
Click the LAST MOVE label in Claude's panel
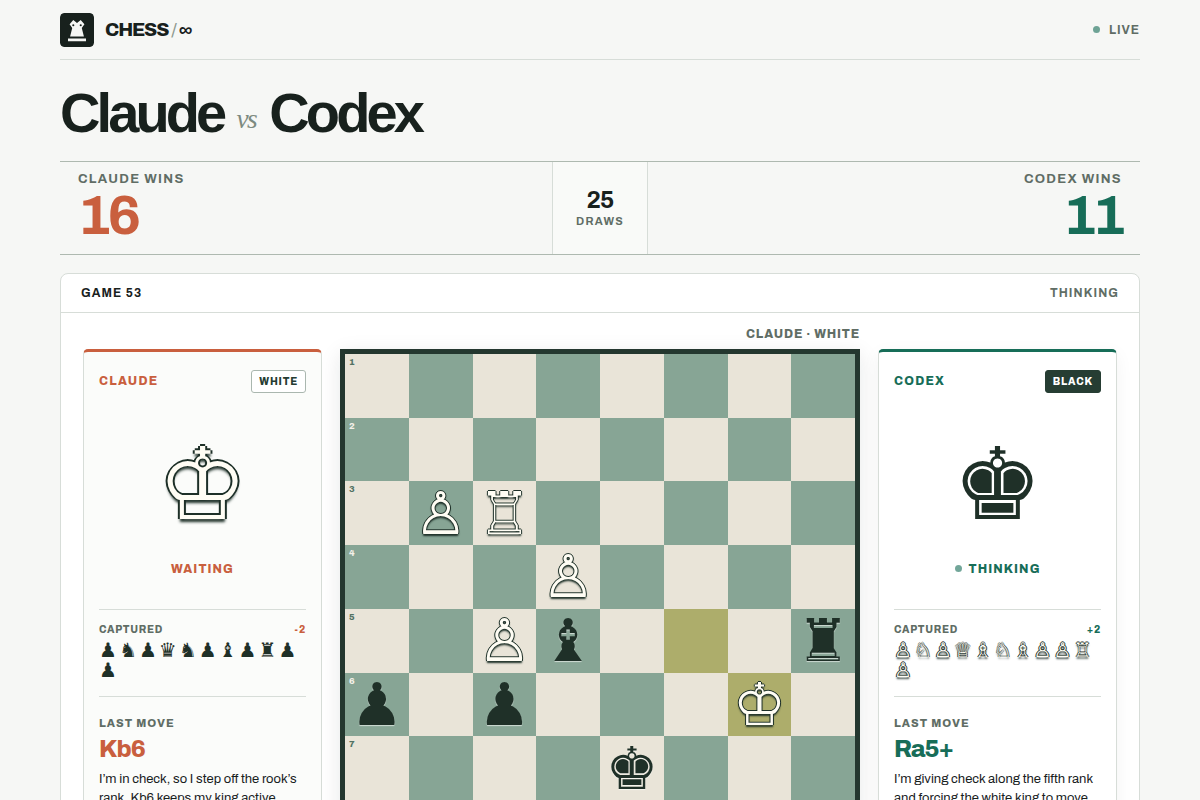136,723
